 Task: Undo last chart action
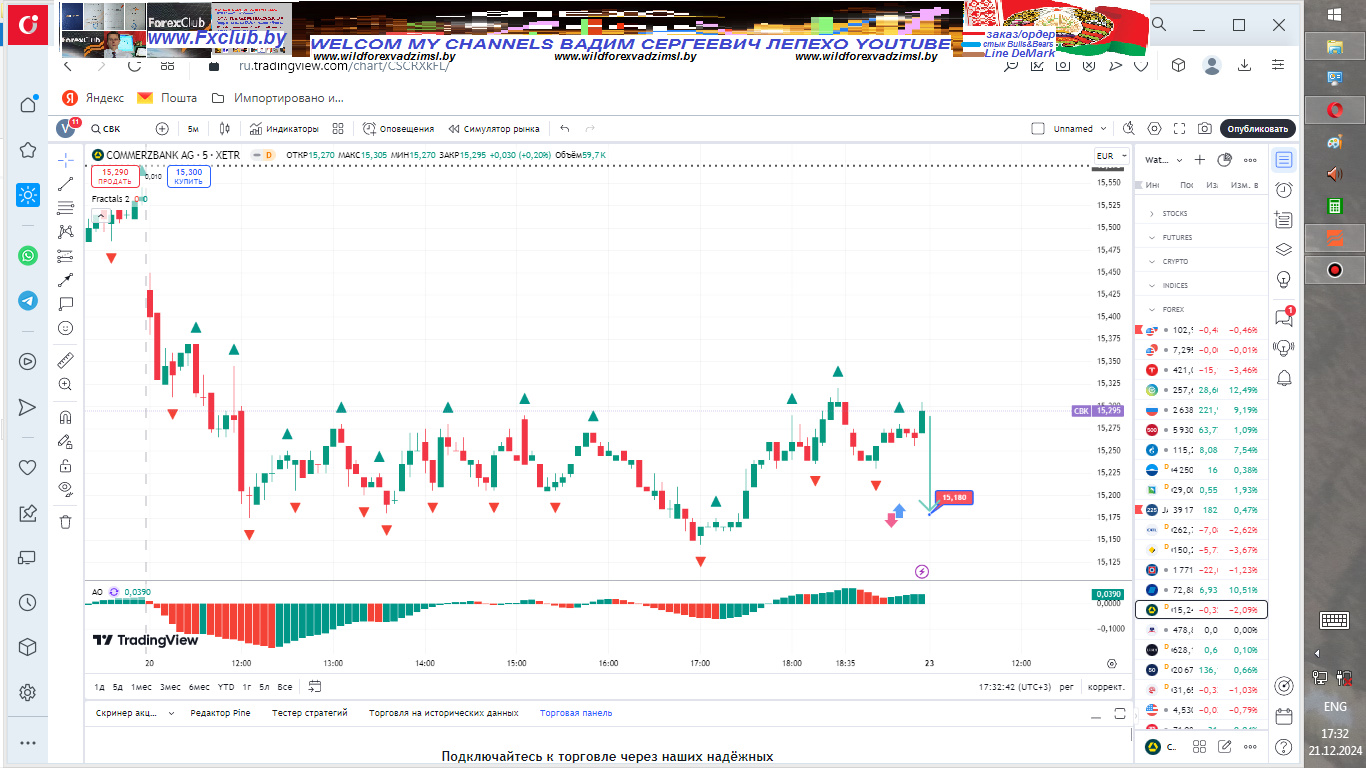[565, 128]
